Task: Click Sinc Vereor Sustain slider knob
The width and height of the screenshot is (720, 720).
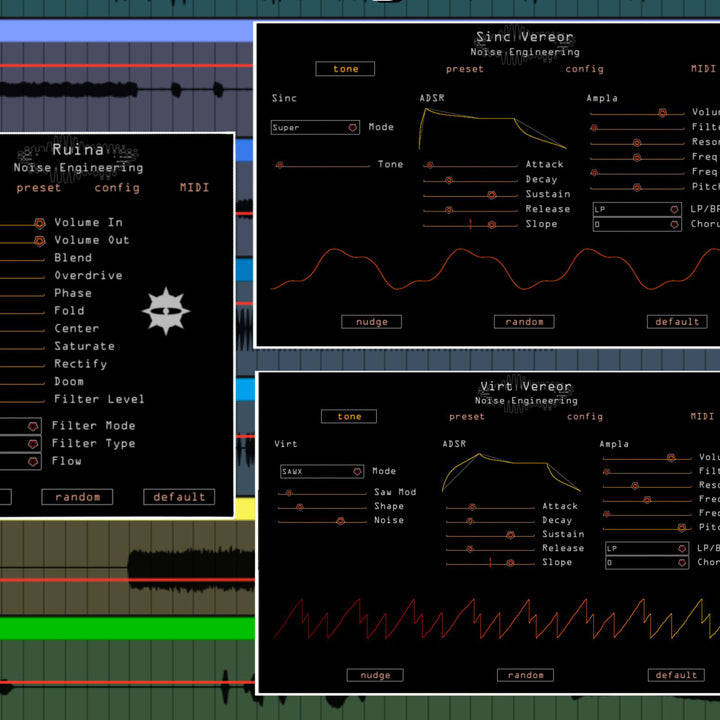Action: 492,195
